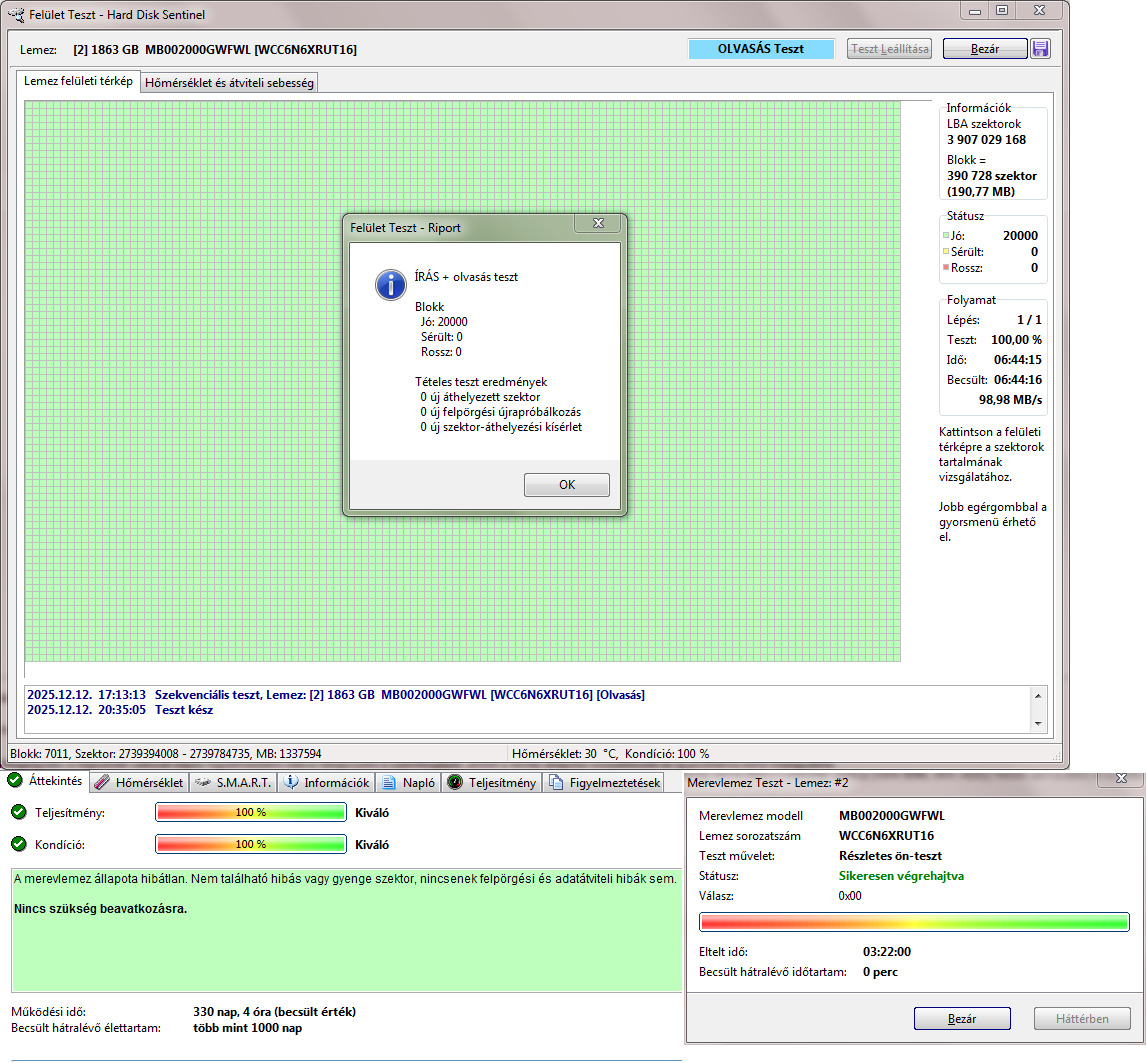Click the S.M.A.R.T. tab icon
The height and width of the screenshot is (1063, 1147).
tap(203, 783)
